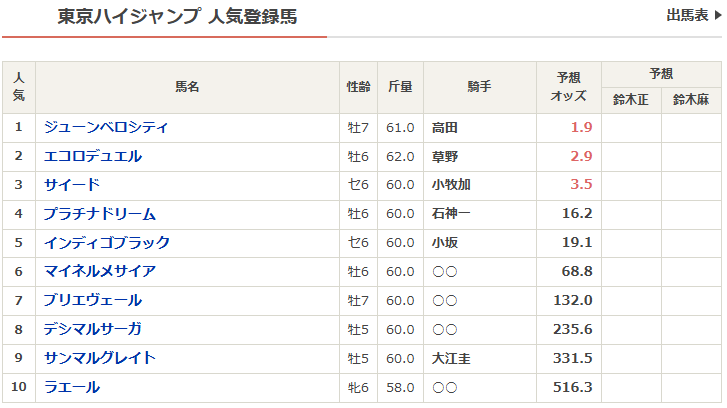Click the サイード horse name
727x408 pixels.
click(72, 185)
